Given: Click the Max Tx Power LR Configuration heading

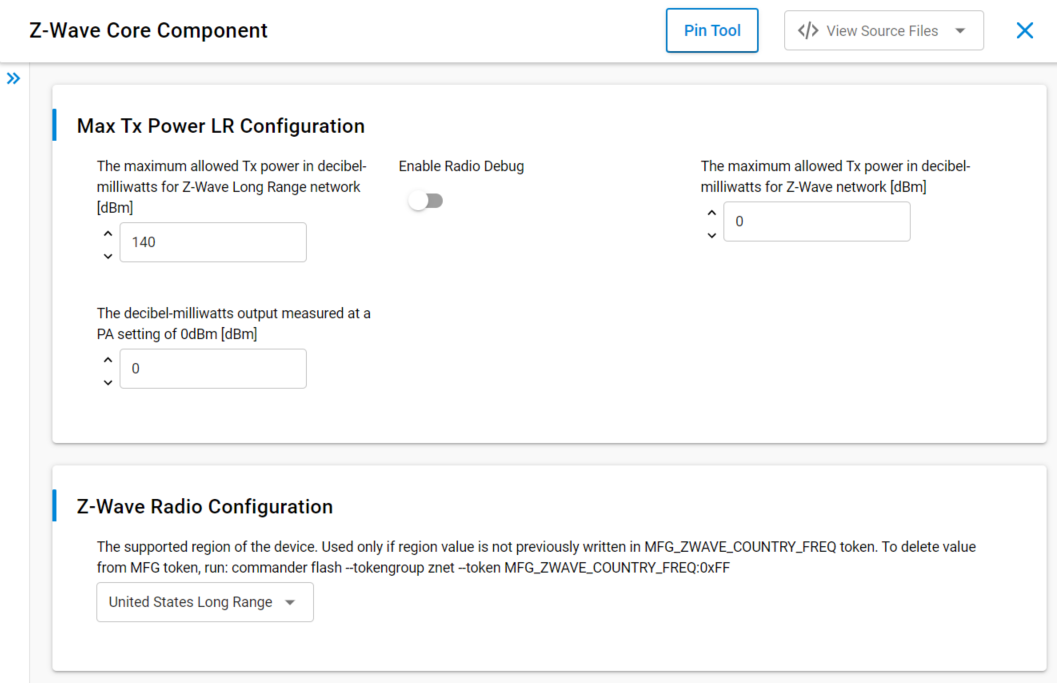Looking at the screenshot, I should point(220,126).
